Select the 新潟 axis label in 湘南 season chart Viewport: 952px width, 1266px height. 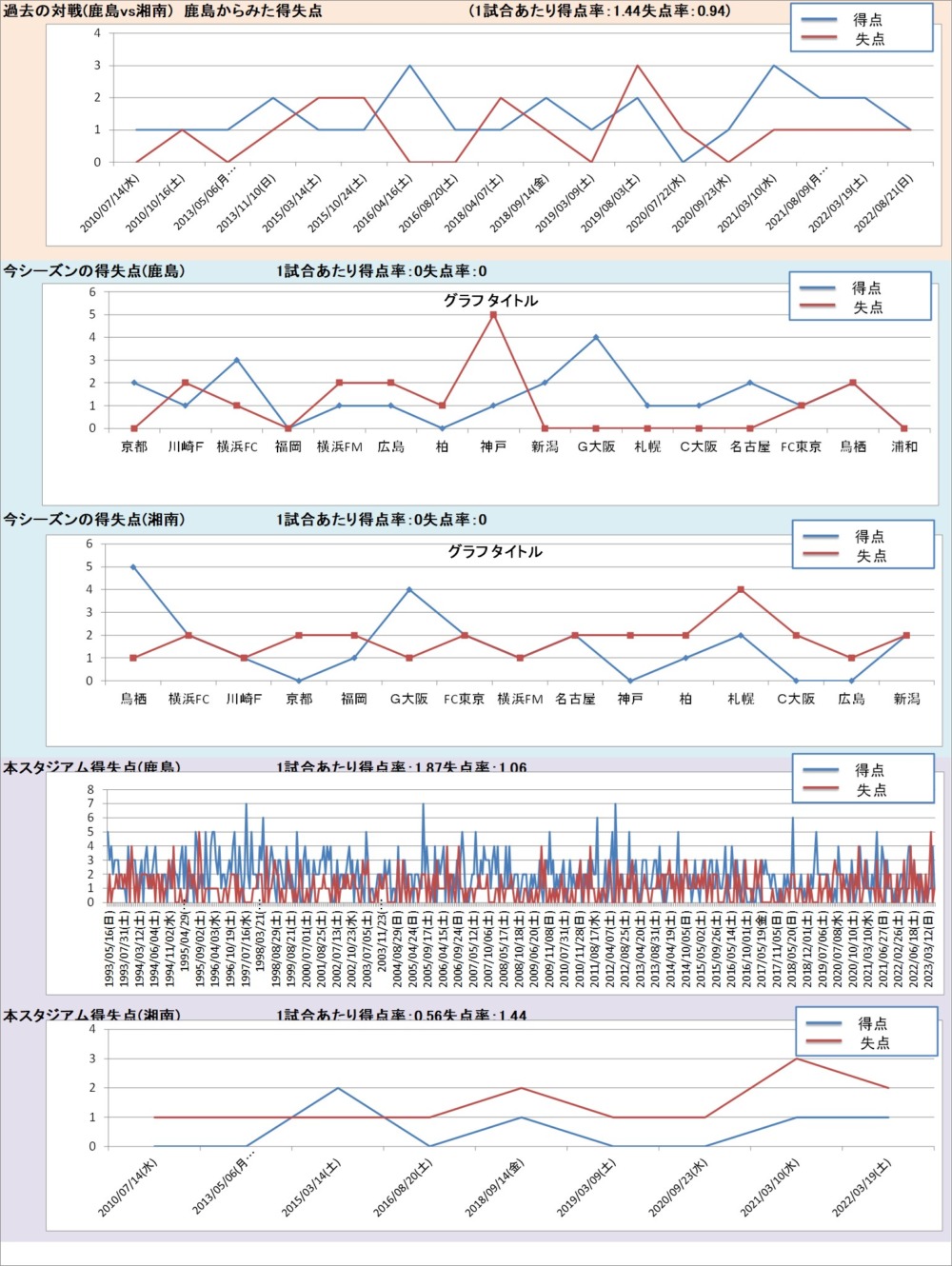906,699
